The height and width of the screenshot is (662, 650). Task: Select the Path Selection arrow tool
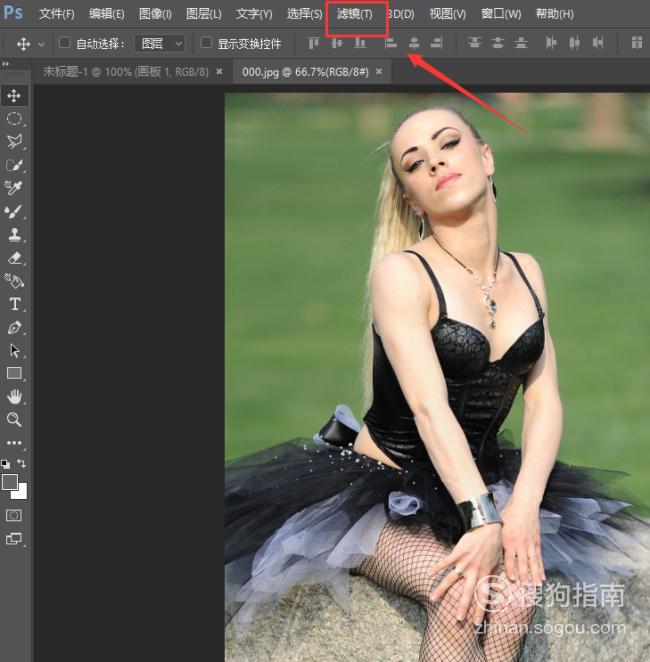14,350
